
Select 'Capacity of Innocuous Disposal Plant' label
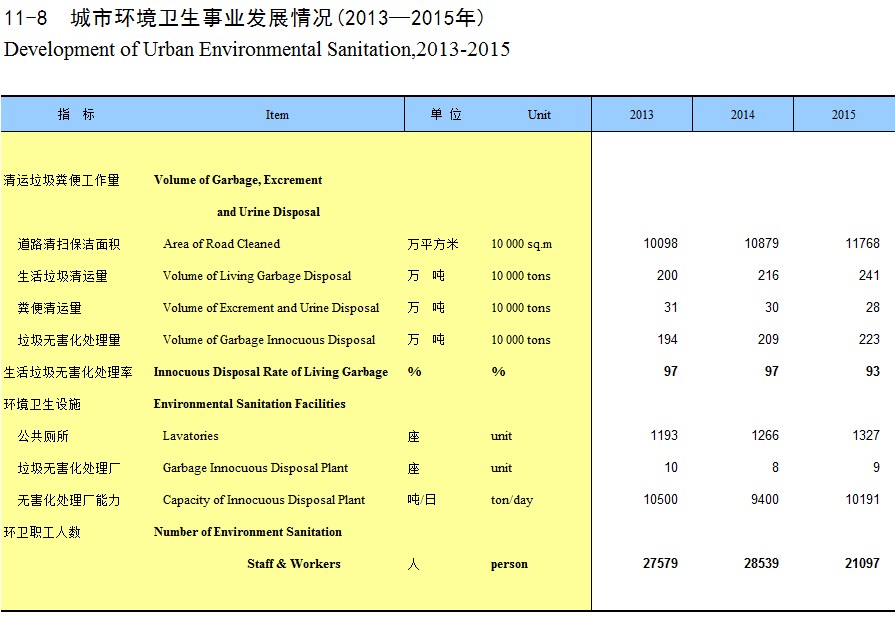264,500
